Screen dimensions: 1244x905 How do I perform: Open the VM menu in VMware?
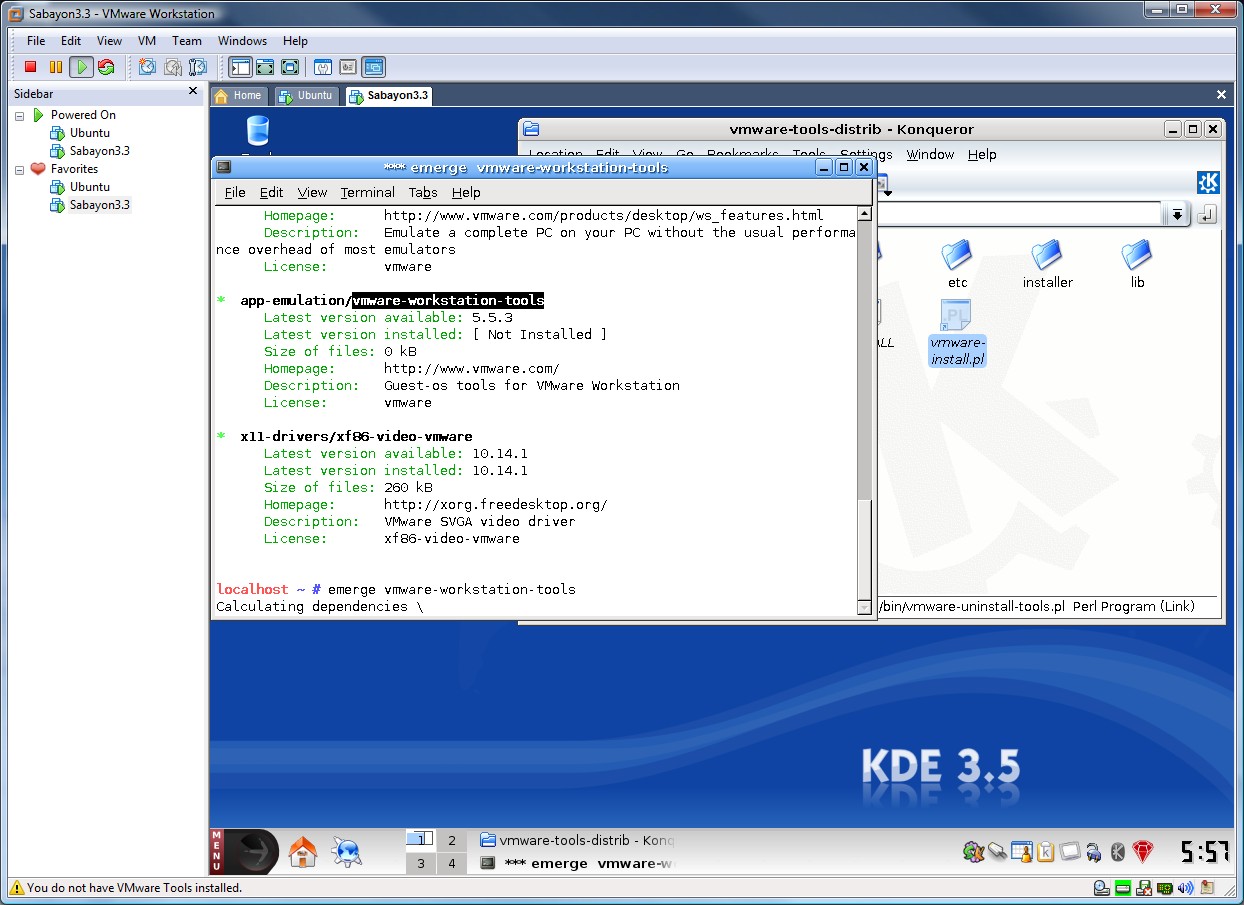pyautogui.click(x=147, y=41)
